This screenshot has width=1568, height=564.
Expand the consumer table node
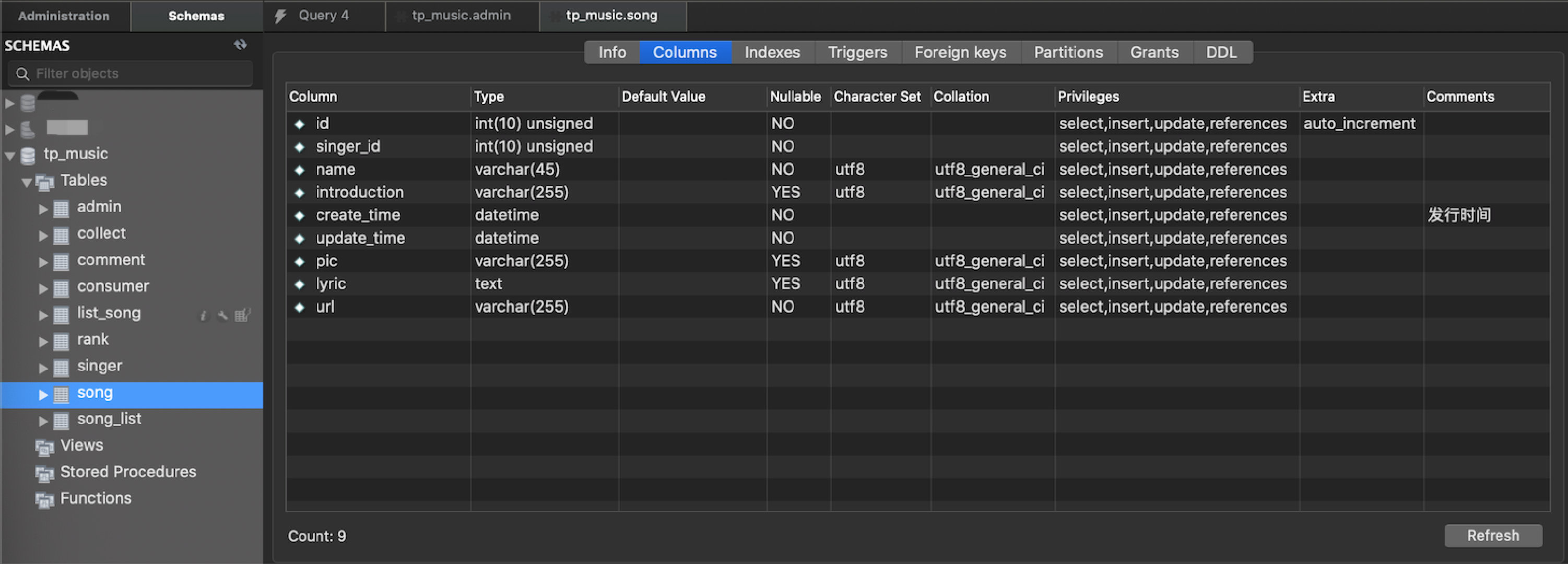pos(43,289)
